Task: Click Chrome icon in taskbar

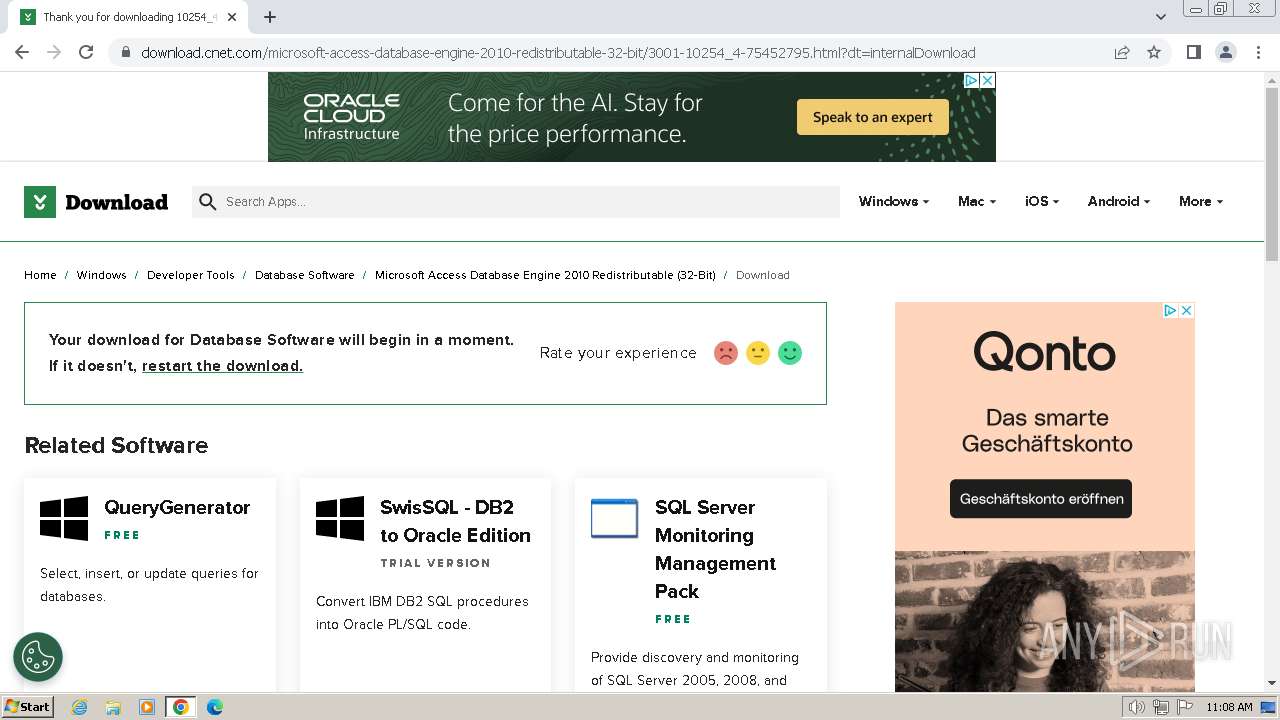Action: pos(181,707)
